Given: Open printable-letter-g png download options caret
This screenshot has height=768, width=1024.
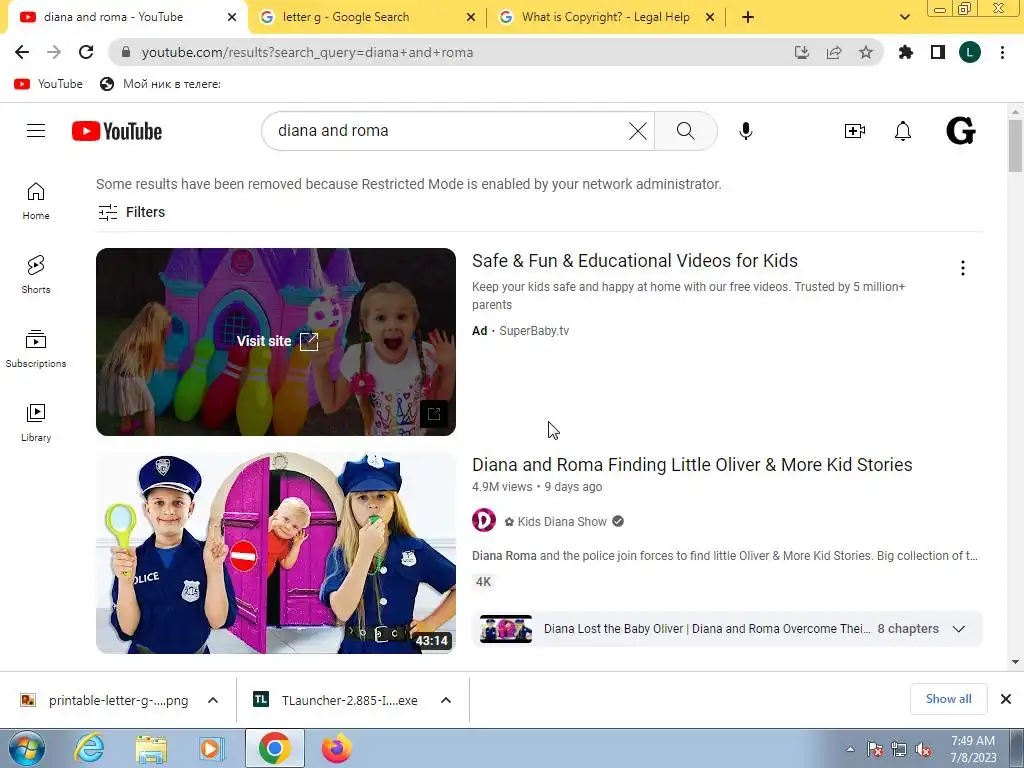Looking at the screenshot, I should 212,700.
